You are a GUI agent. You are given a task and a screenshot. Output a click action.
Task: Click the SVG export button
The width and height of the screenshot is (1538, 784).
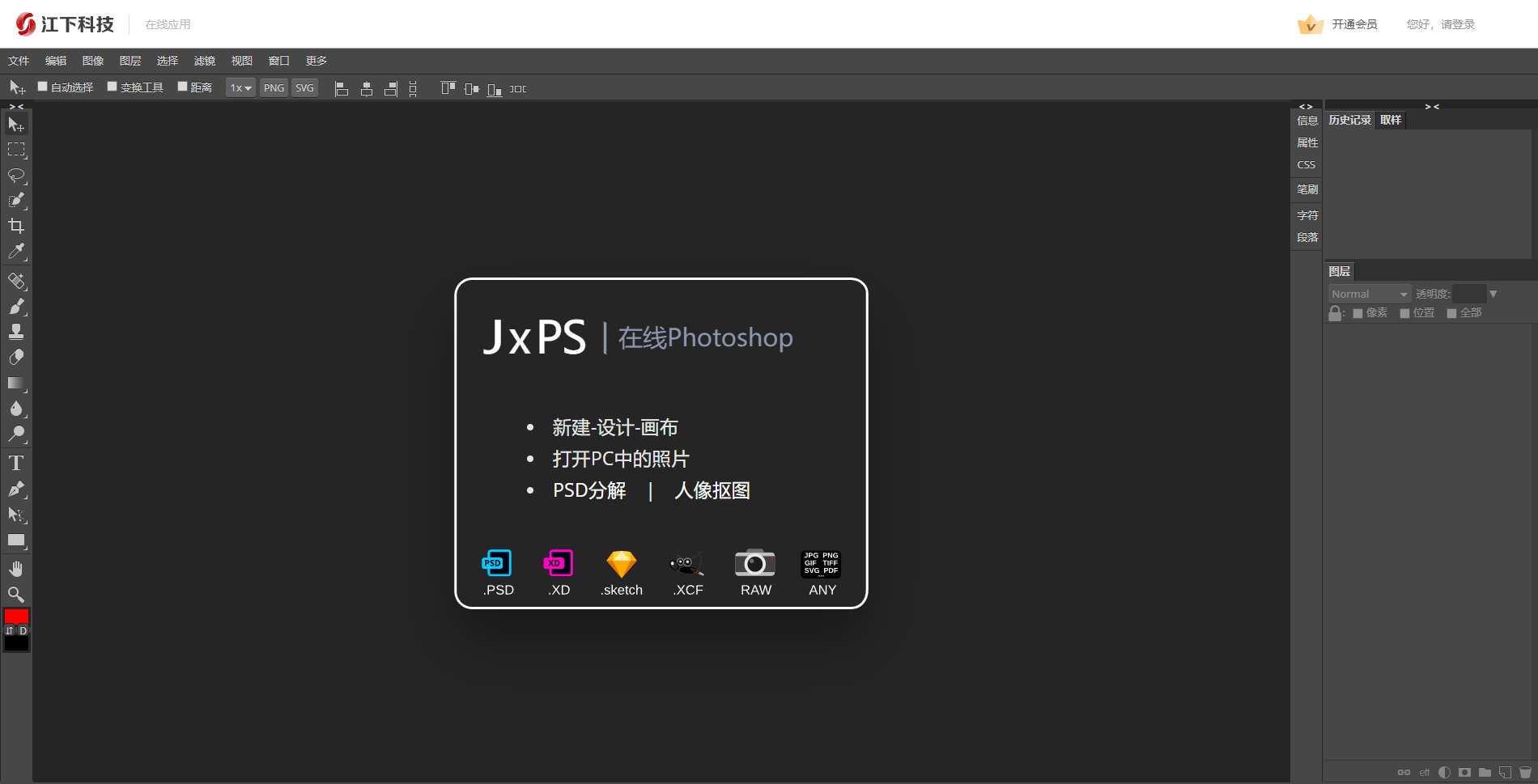click(304, 87)
